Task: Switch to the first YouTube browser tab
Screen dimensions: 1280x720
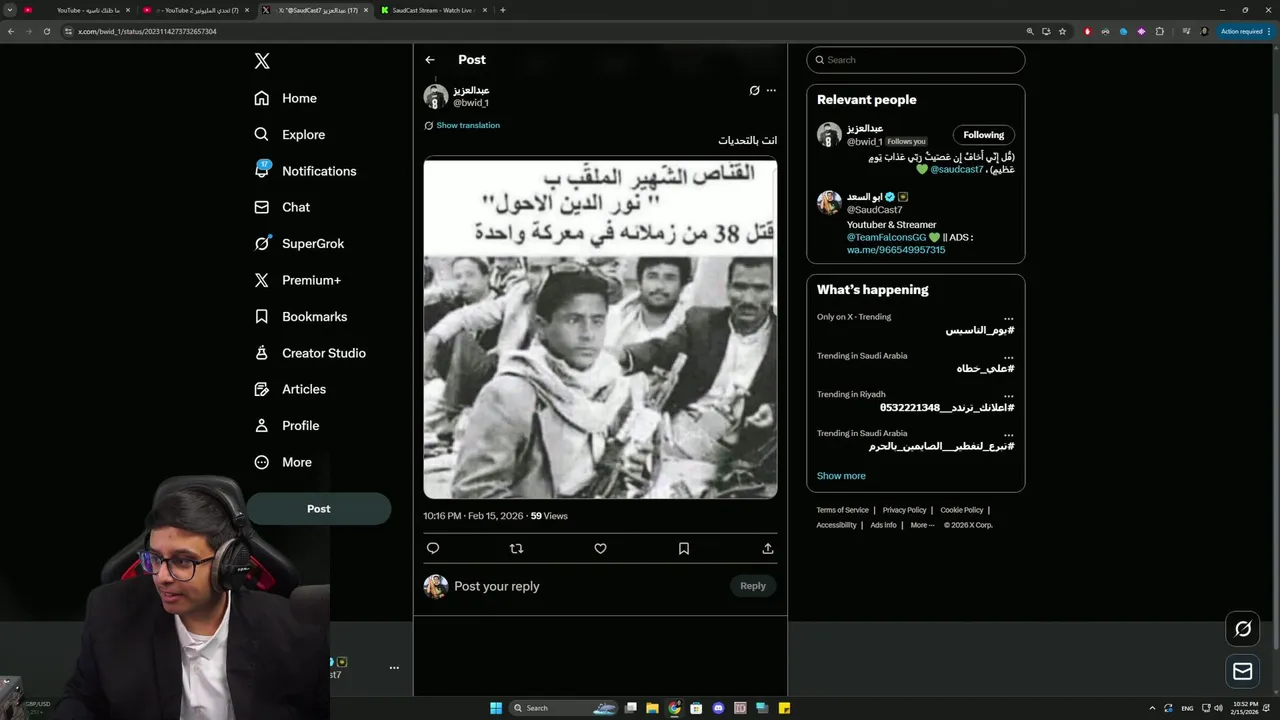Action: [77, 10]
